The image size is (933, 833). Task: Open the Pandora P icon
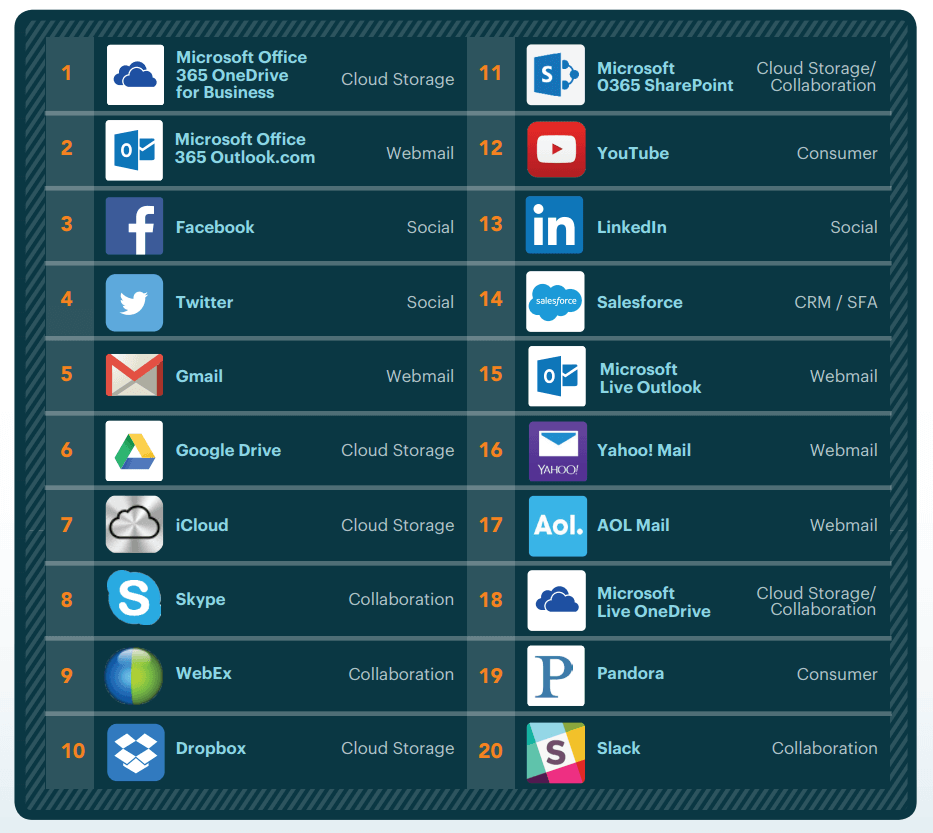pos(556,676)
